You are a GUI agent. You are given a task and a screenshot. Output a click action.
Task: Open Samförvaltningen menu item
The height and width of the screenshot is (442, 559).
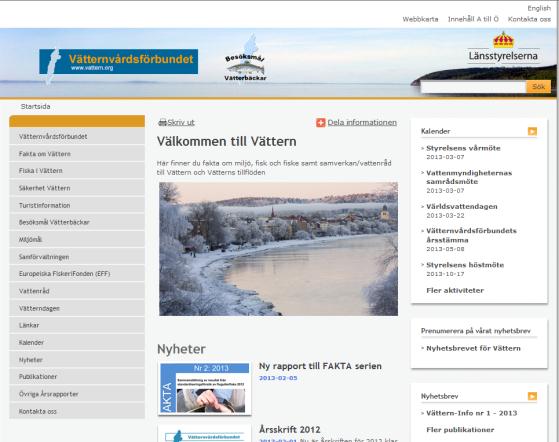(x=77, y=257)
